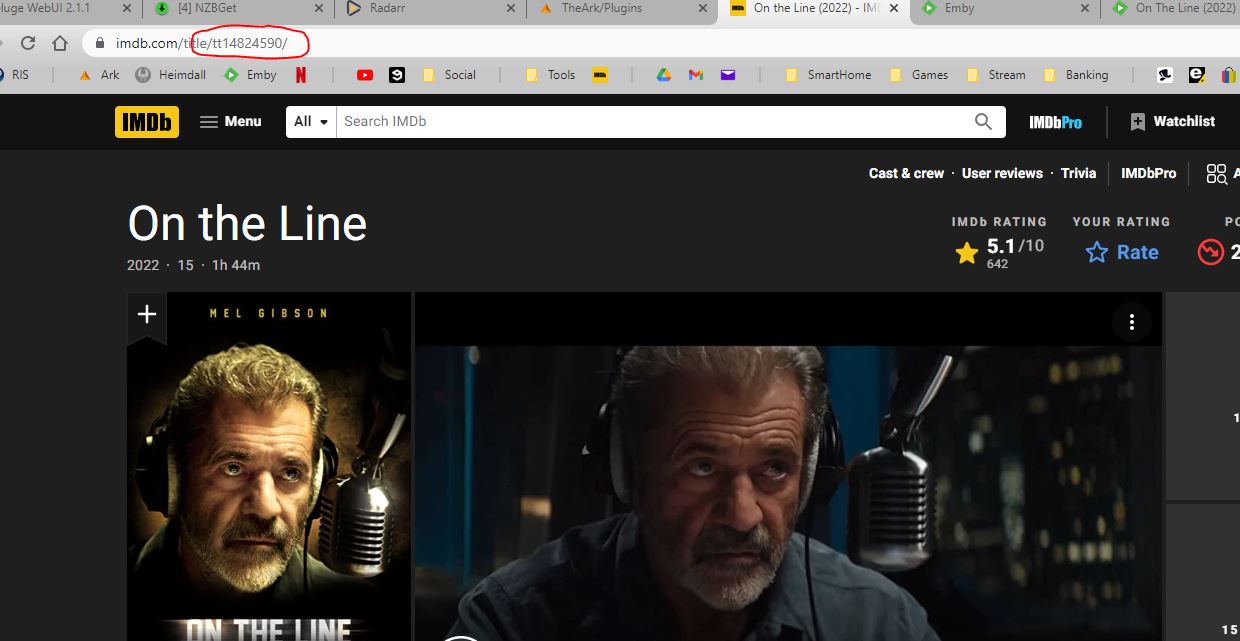Viewport: 1240px width, 641px height.
Task: Open User reviews for On the Line
Action: pyautogui.click(x=1002, y=173)
